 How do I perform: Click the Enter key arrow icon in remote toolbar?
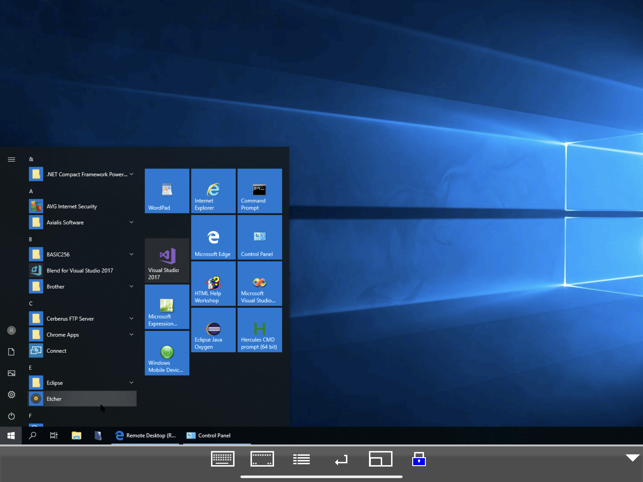tap(341, 460)
